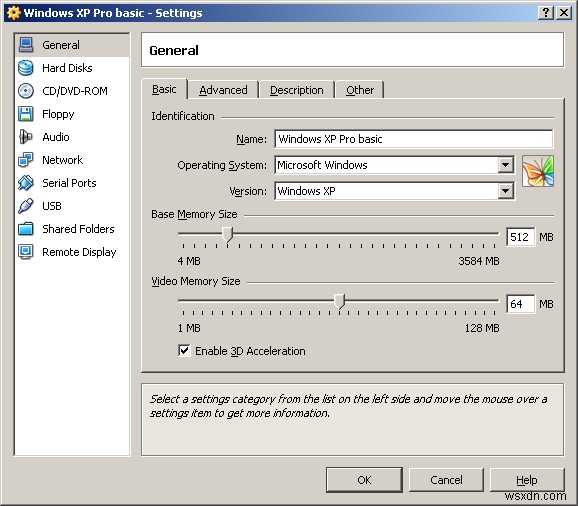578x506 pixels.
Task: Click the Remote Display monitor icon
Action: point(26,252)
